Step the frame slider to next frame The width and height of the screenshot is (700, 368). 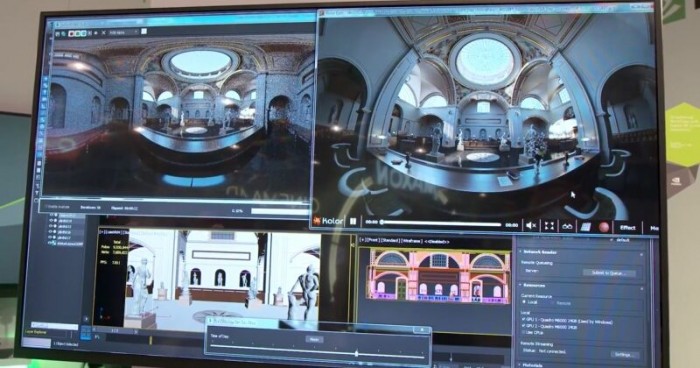[135, 332]
